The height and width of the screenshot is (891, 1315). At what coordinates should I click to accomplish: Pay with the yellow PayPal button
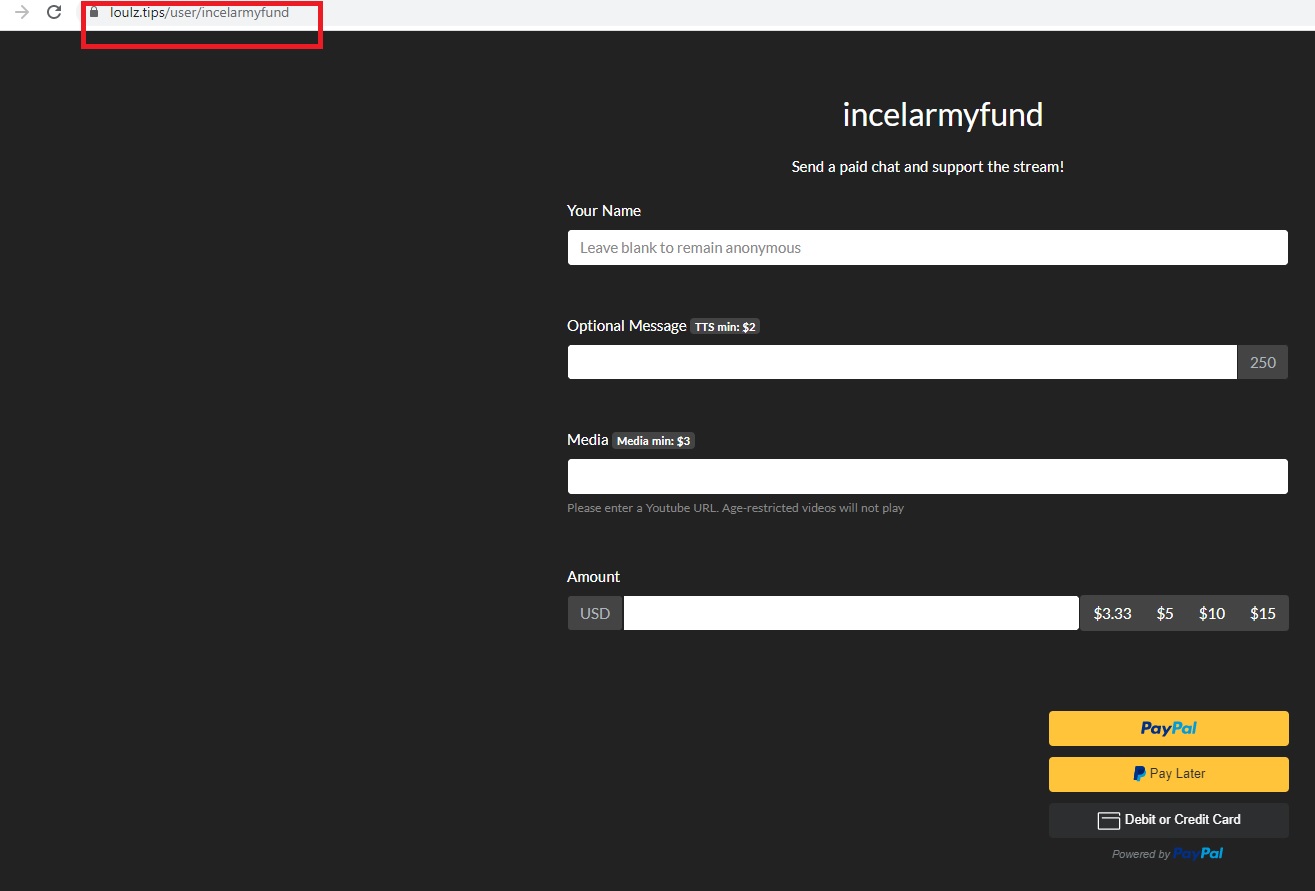[x=1168, y=728]
